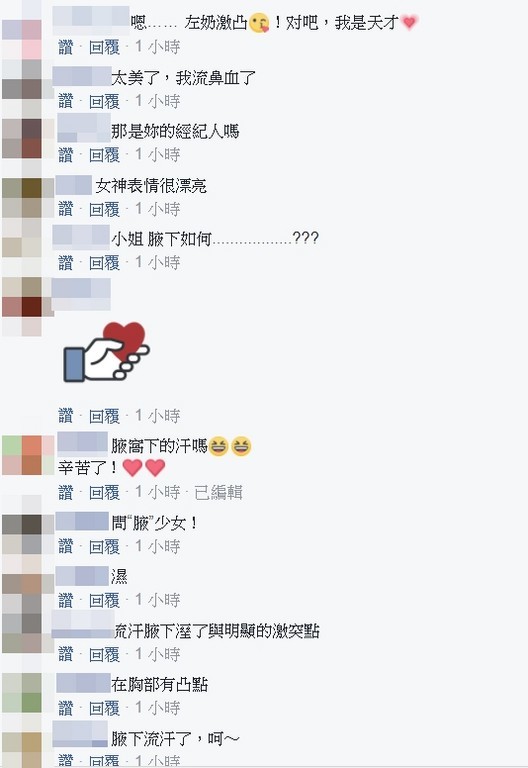The height and width of the screenshot is (768, 528).
Task: Open the 已編輯 edit history link
Action: click(x=218, y=492)
